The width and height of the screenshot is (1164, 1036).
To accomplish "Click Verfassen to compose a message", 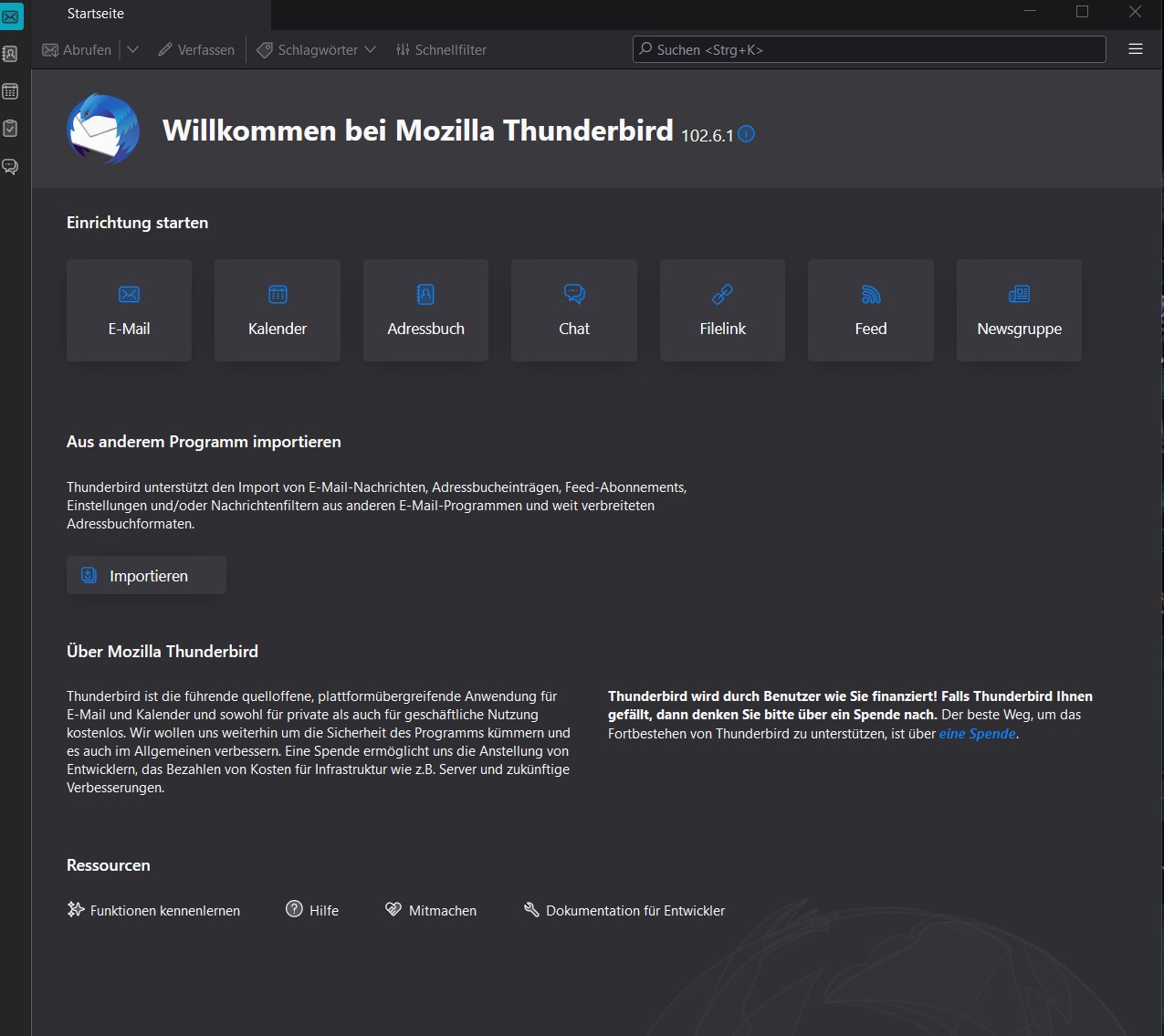I will 196,49.
